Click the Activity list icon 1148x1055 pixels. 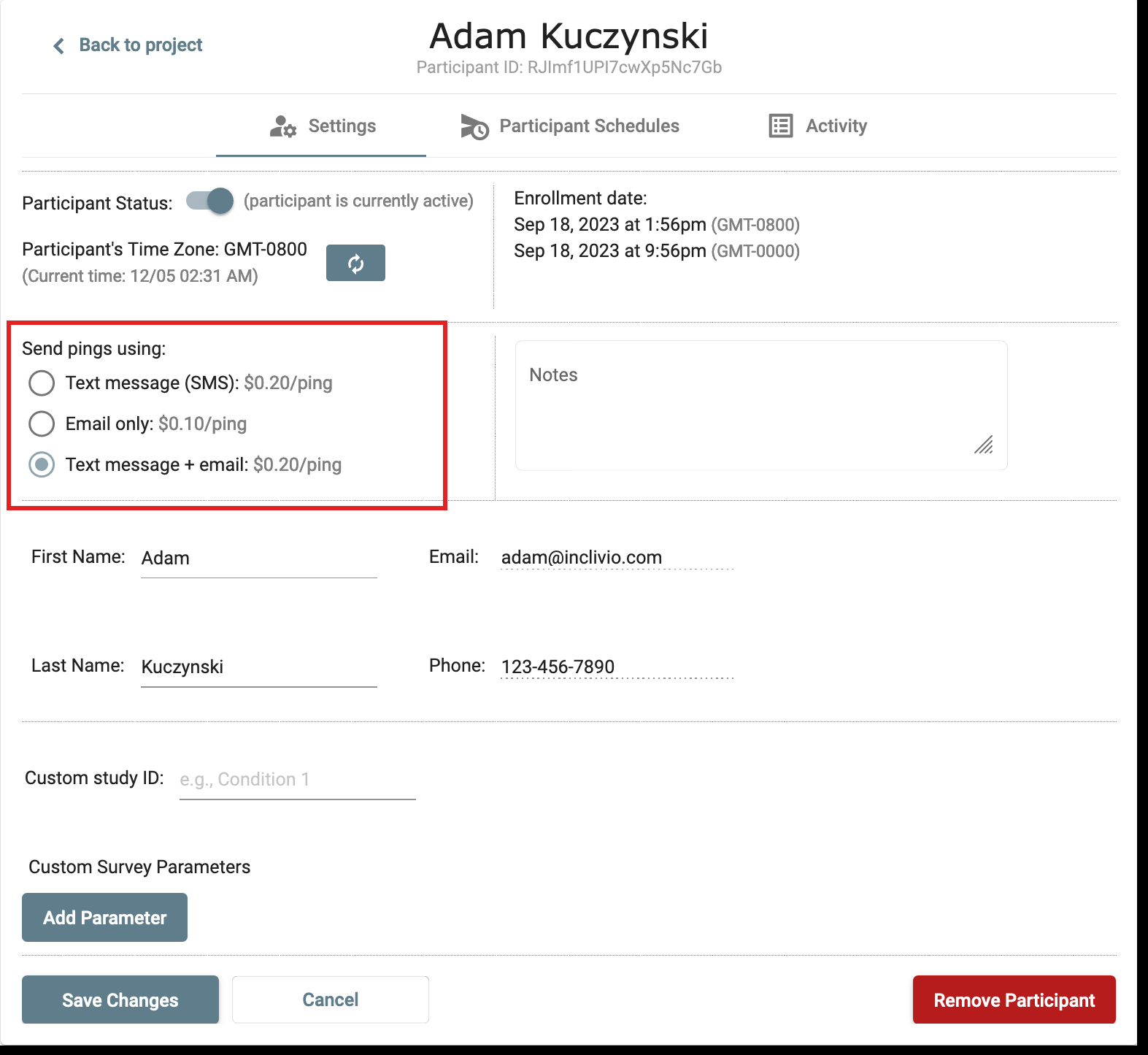(780, 126)
